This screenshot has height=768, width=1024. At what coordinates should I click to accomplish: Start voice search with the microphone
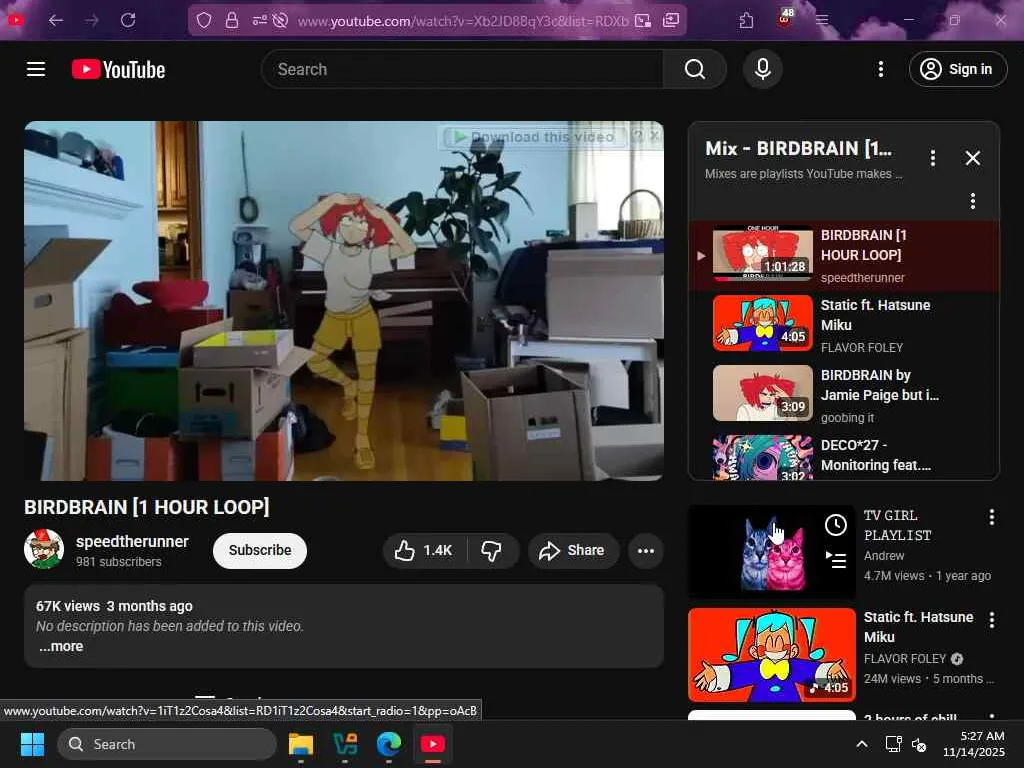click(x=762, y=69)
